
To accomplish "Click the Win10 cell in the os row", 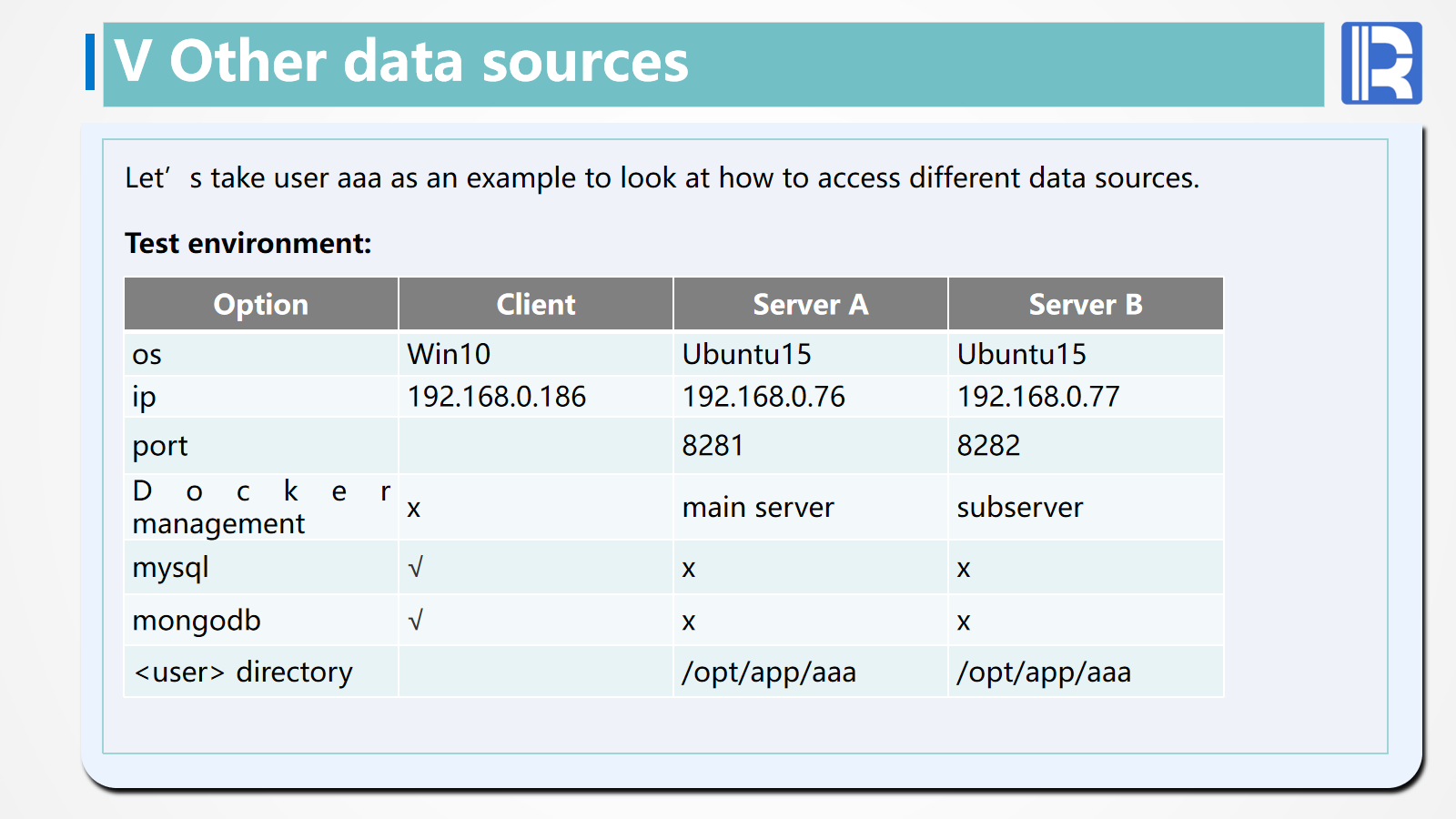I will click(449, 354).
